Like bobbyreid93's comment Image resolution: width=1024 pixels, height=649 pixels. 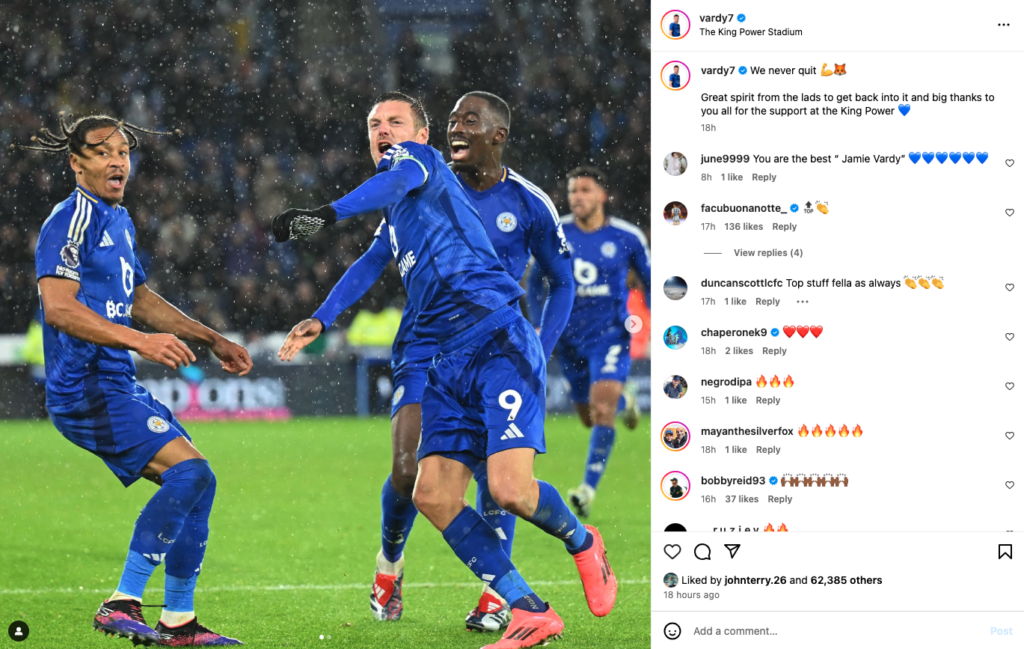(1009, 485)
